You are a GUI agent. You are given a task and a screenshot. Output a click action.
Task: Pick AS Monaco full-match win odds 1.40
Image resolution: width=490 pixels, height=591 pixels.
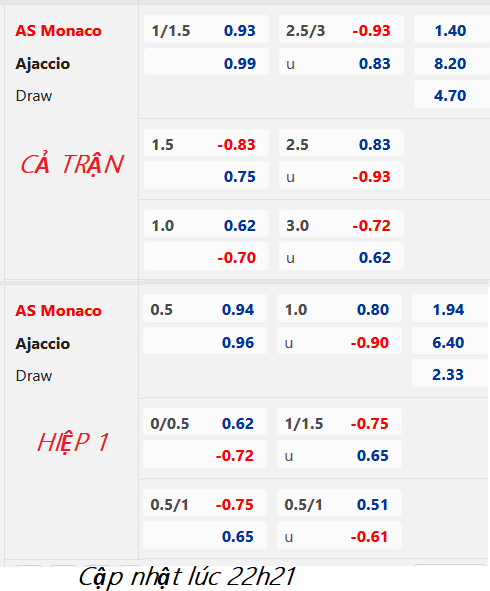point(452,30)
